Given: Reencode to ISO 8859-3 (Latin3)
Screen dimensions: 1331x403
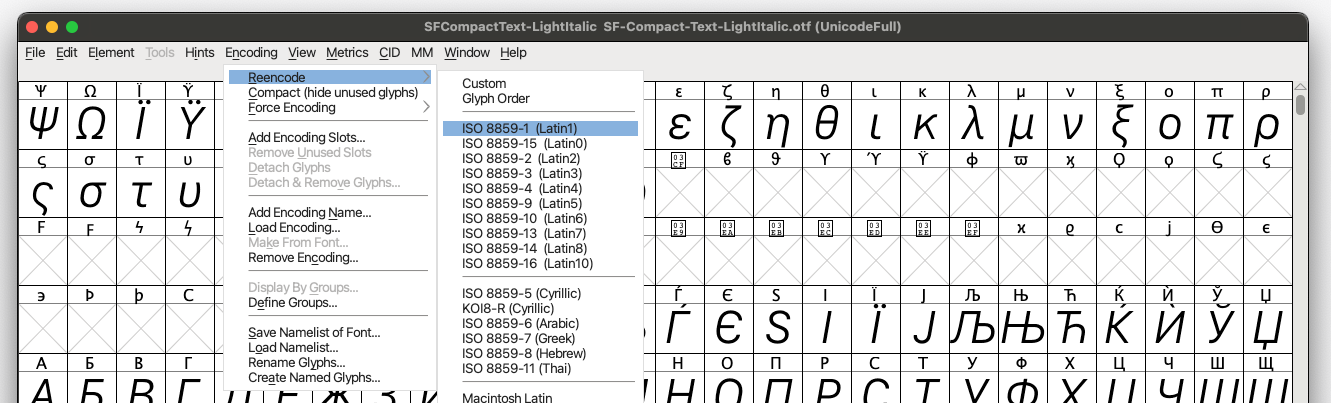Looking at the screenshot, I should [x=540, y=173].
